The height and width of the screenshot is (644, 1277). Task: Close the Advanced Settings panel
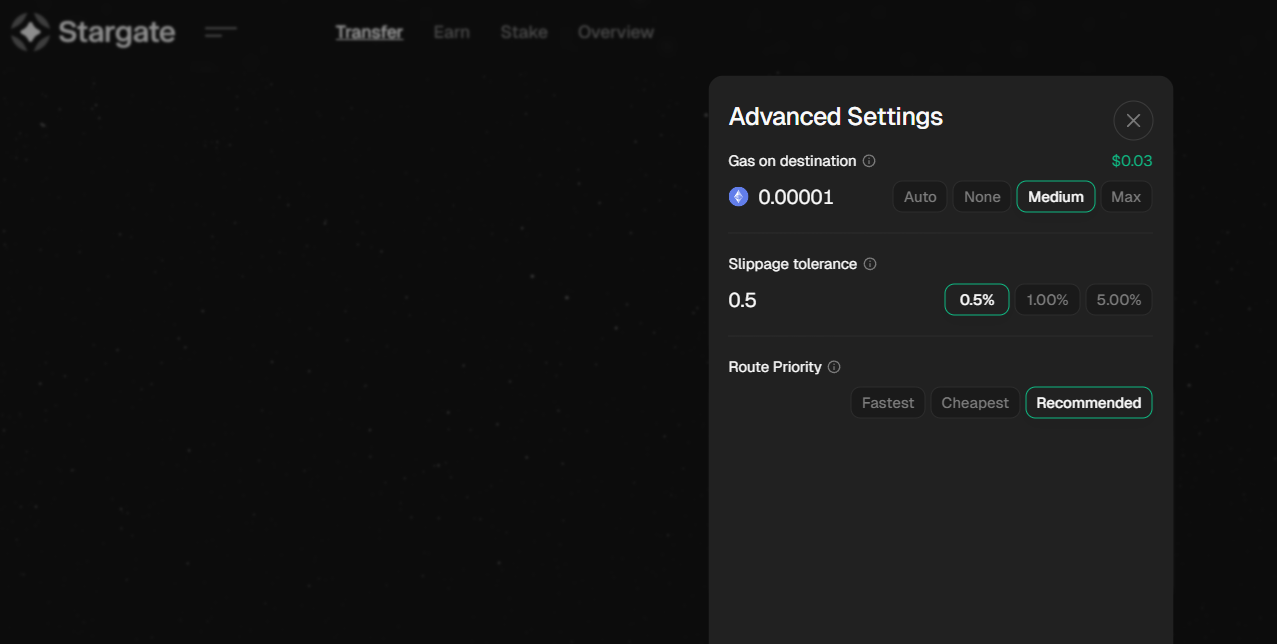point(1132,121)
